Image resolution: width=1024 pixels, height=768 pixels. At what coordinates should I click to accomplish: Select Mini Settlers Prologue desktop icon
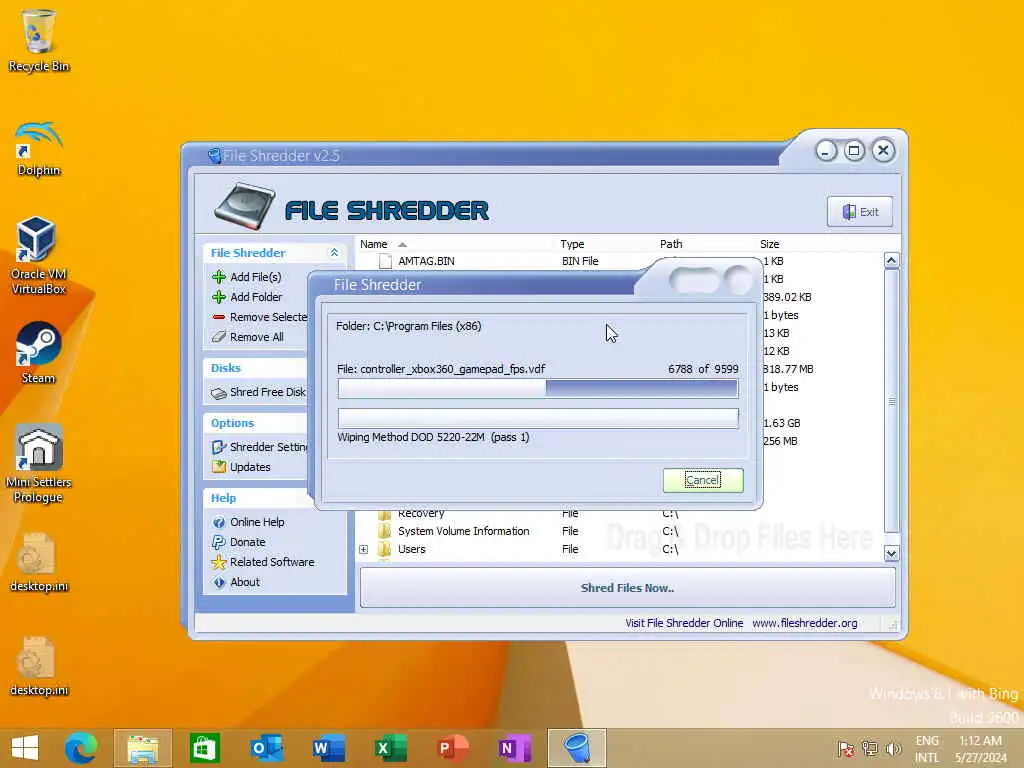[39, 464]
